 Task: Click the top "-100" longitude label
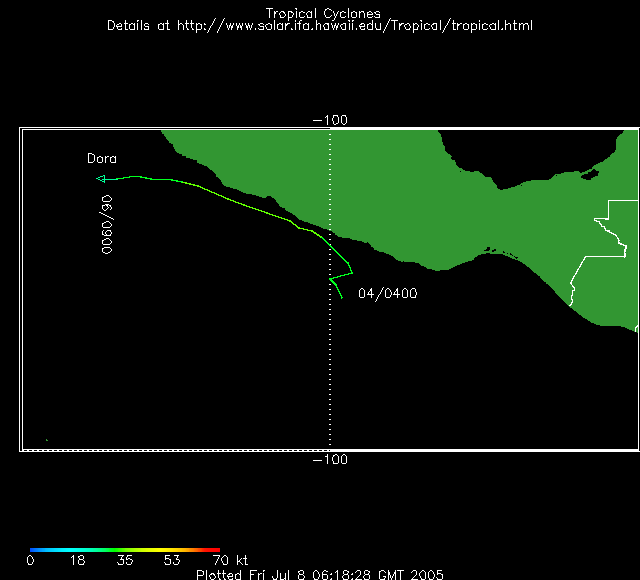330,120
